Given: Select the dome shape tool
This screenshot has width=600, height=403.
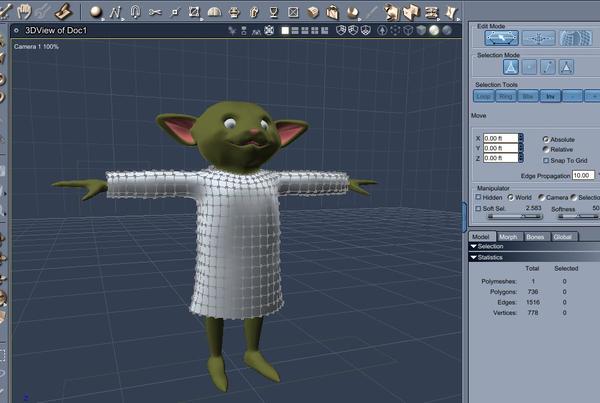Looking at the screenshot, I should click(x=214, y=12).
